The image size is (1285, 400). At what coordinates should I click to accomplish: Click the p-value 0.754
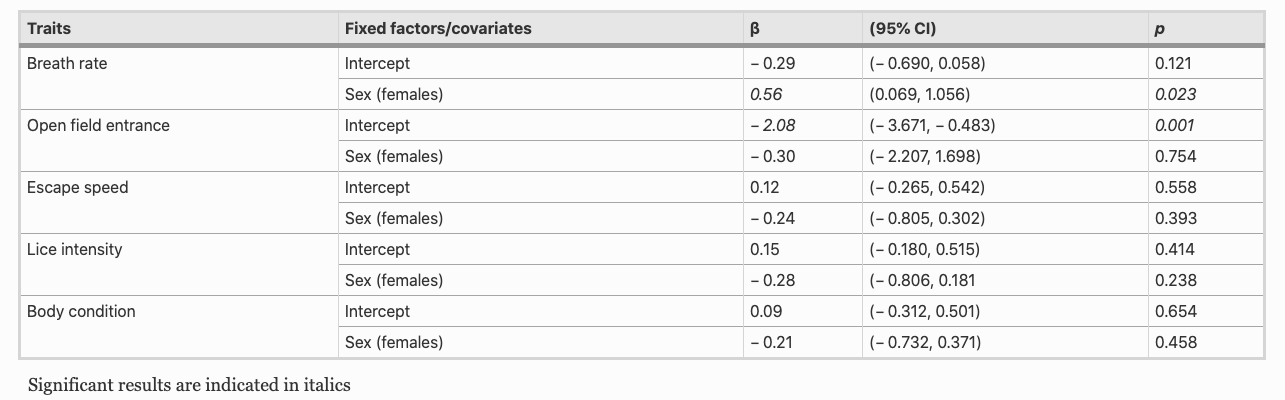tap(1175, 156)
